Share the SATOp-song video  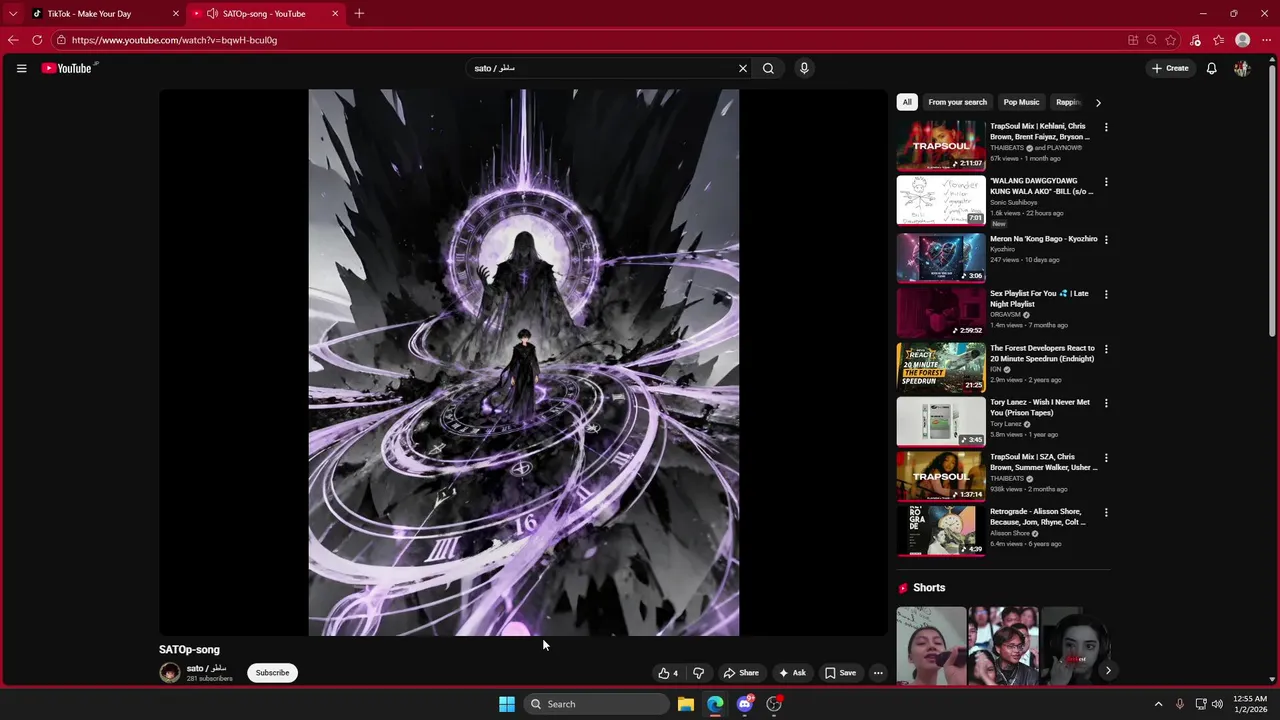(741, 673)
